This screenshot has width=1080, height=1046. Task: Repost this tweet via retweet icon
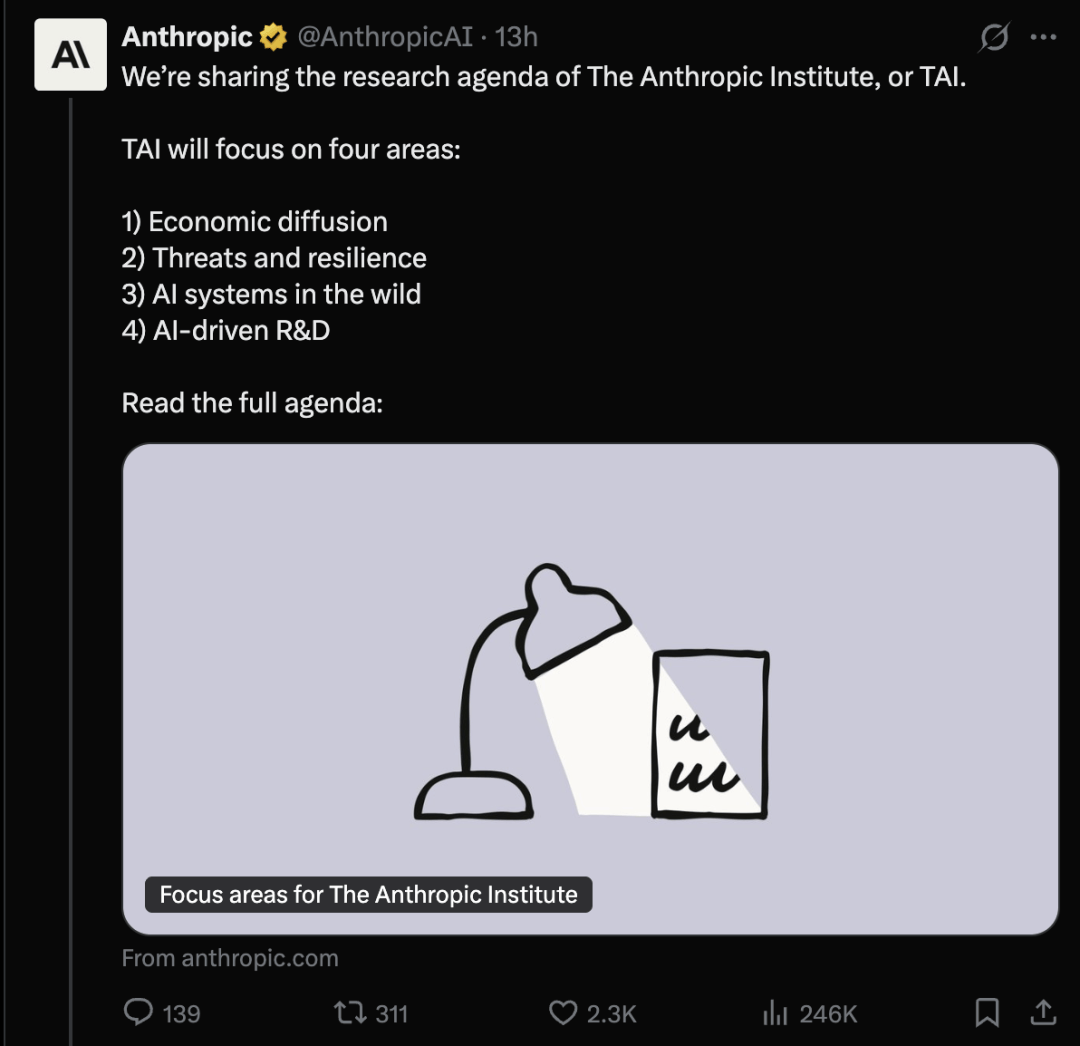351,1013
